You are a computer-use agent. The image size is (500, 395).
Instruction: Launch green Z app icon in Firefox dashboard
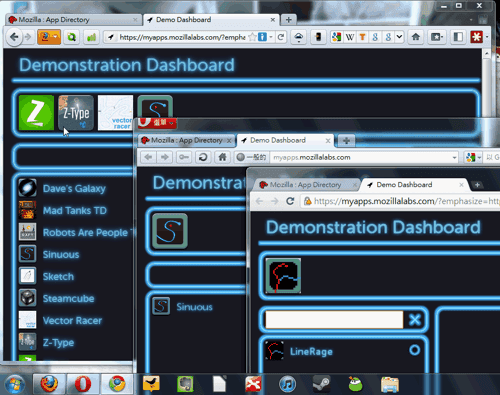(x=36, y=113)
